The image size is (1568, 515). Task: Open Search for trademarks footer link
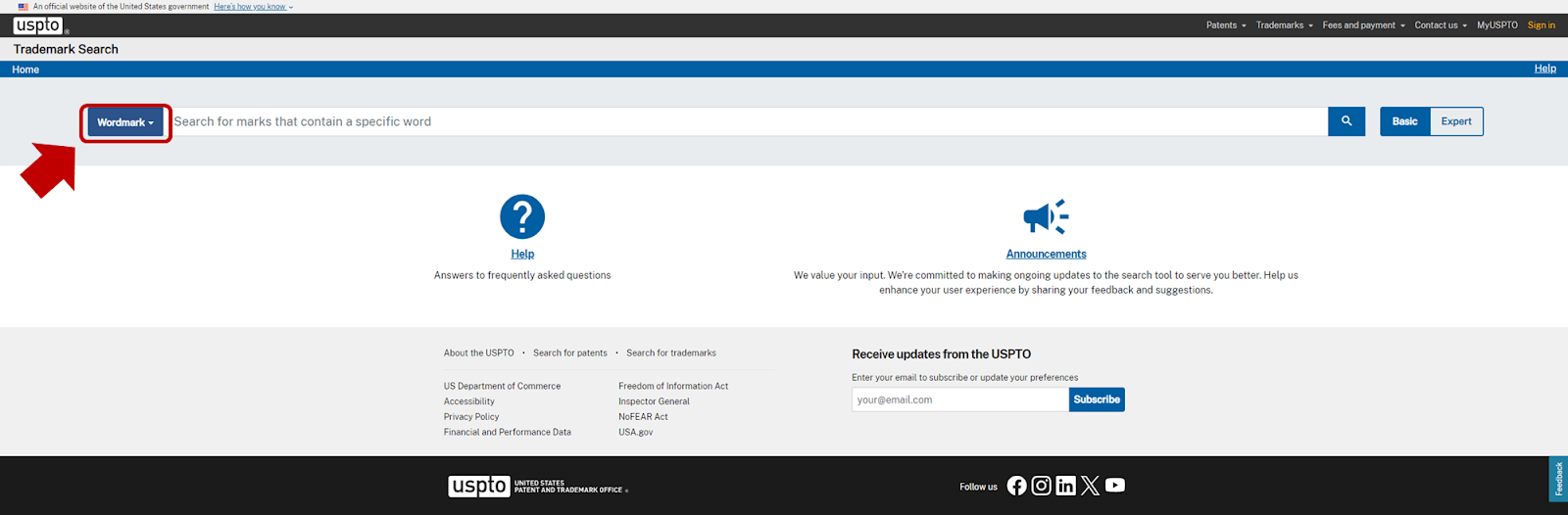click(x=671, y=353)
